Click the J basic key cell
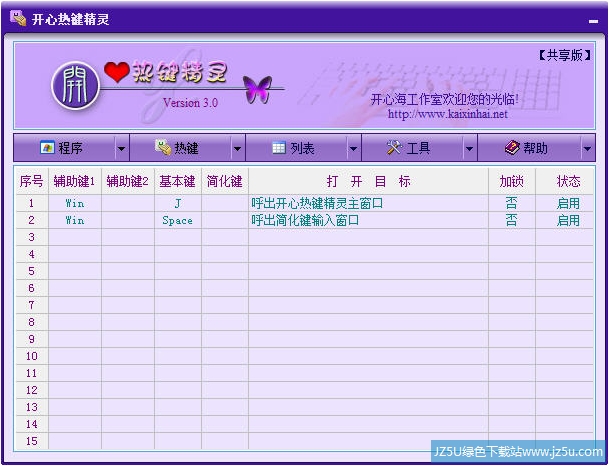609x466 pixels. (177, 203)
